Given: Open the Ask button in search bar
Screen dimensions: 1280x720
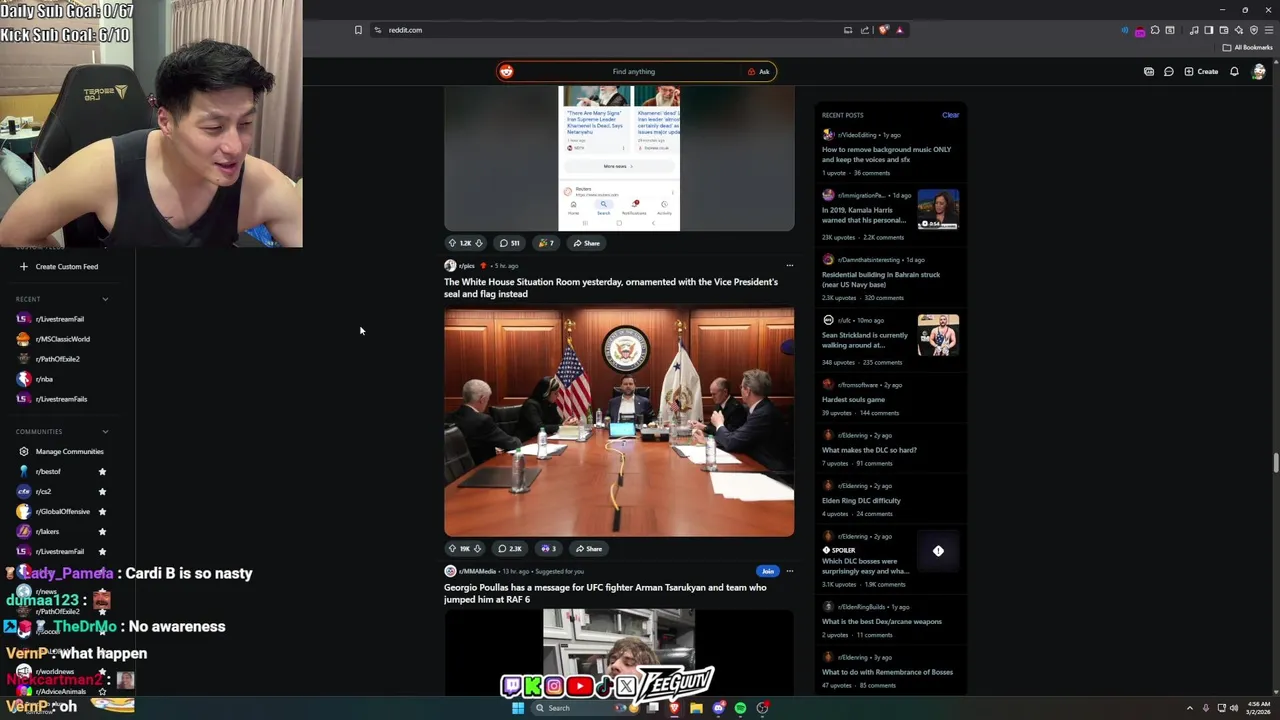Looking at the screenshot, I should click(758, 72).
